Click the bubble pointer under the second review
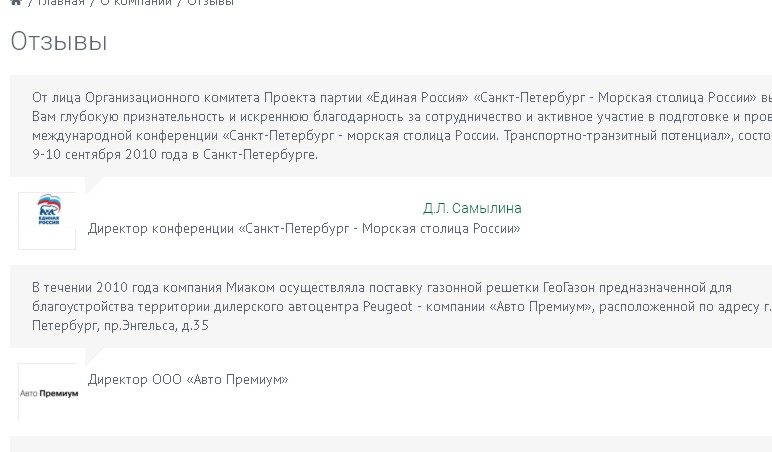The image size is (772, 452). tap(94, 355)
